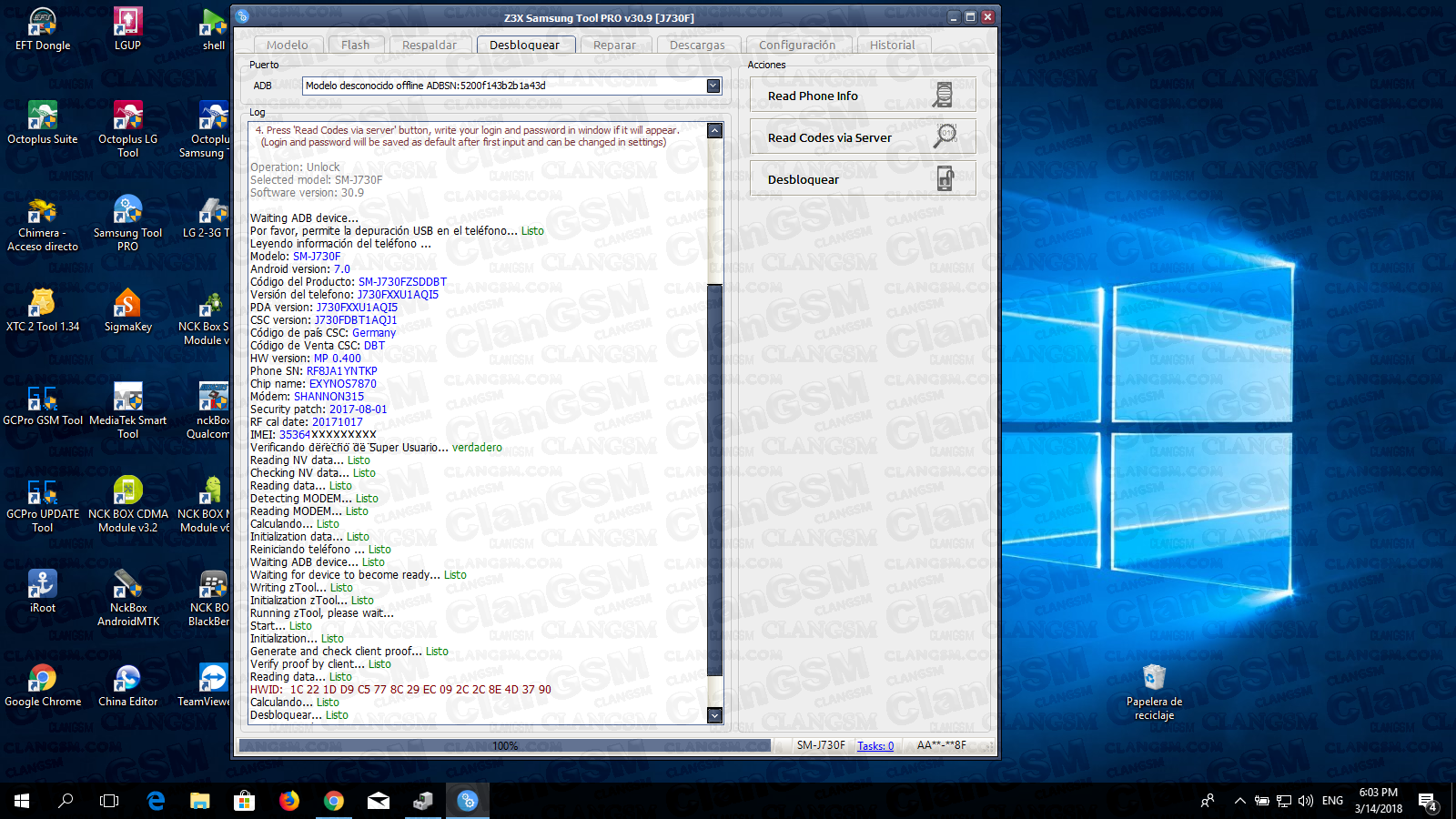Viewport: 1456px width, 819px height.
Task: Open the volume control tray icon
Action: point(1306,801)
